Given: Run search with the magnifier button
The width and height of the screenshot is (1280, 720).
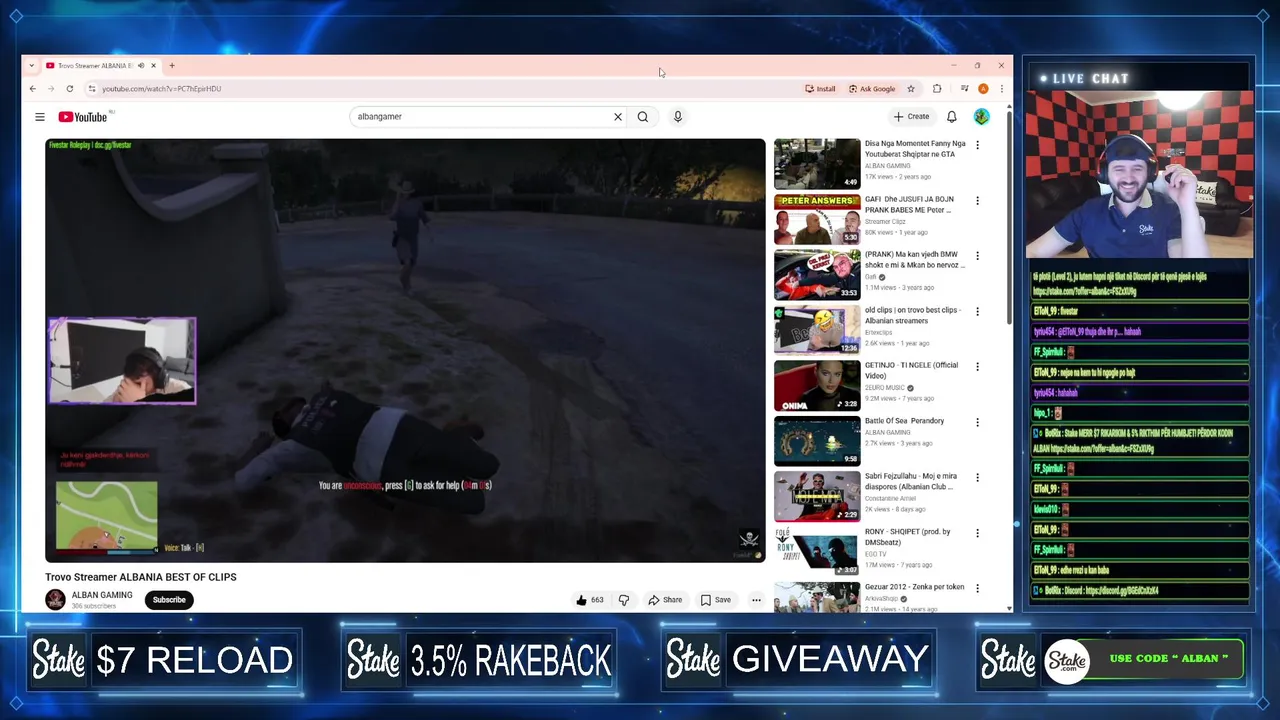Looking at the screenshot, I should pyautogui.click(x=643, y=117).
